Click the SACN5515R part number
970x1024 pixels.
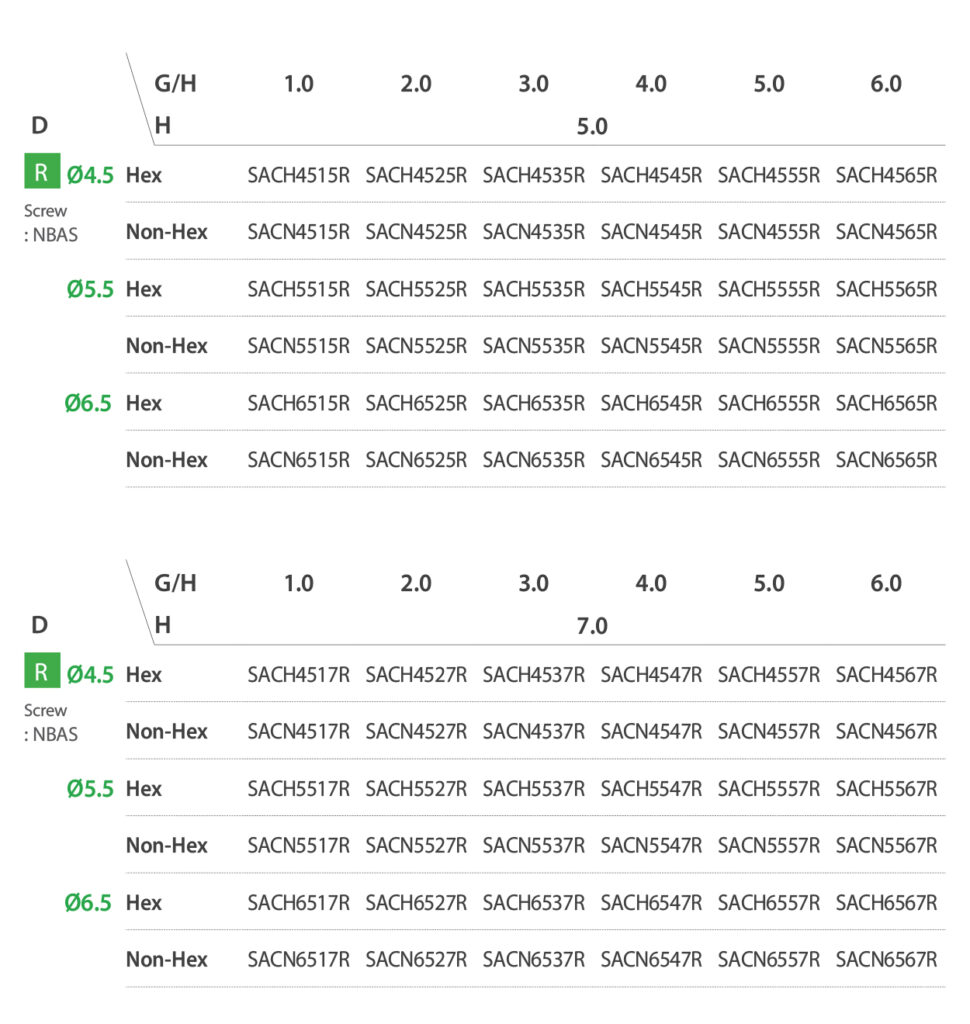[x=298, y=346]
